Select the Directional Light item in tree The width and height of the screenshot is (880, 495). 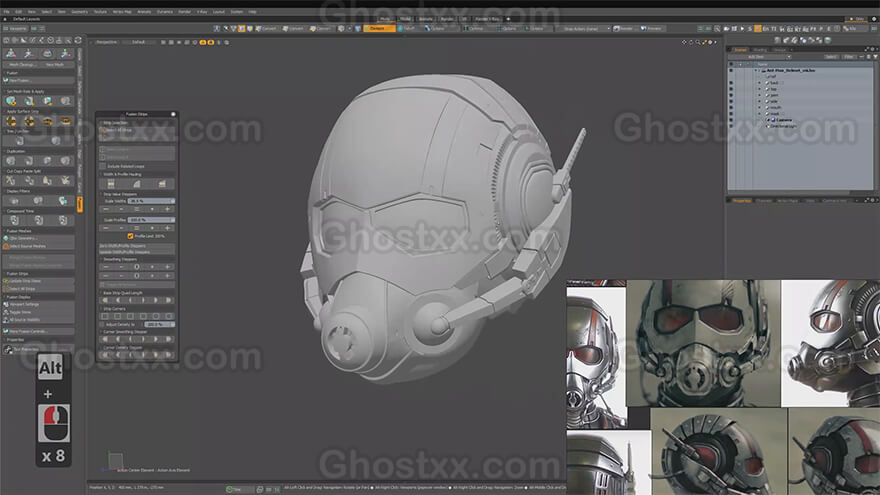click(x=783, y=126)
